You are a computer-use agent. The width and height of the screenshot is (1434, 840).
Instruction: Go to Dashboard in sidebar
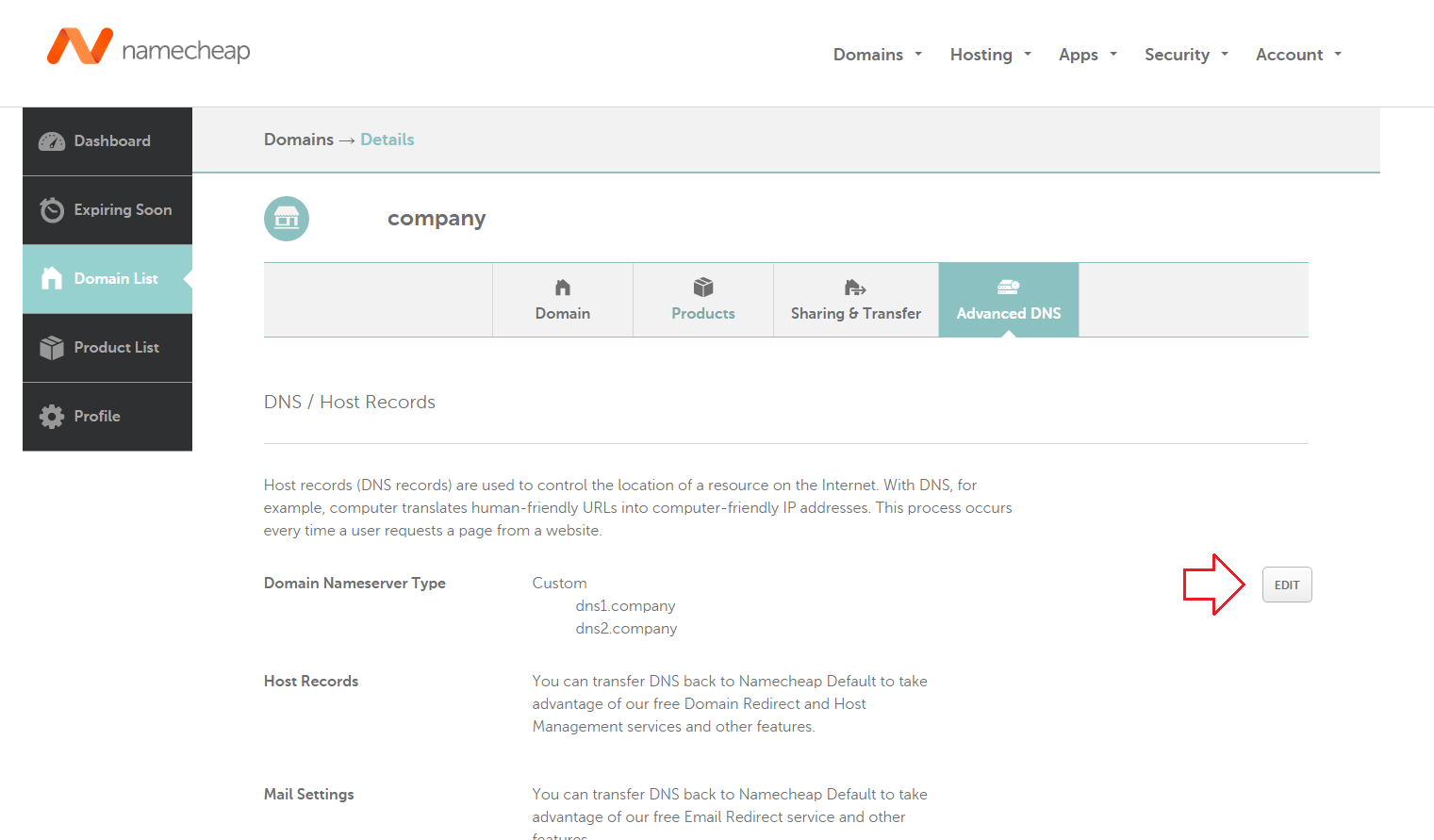[107, 141]
